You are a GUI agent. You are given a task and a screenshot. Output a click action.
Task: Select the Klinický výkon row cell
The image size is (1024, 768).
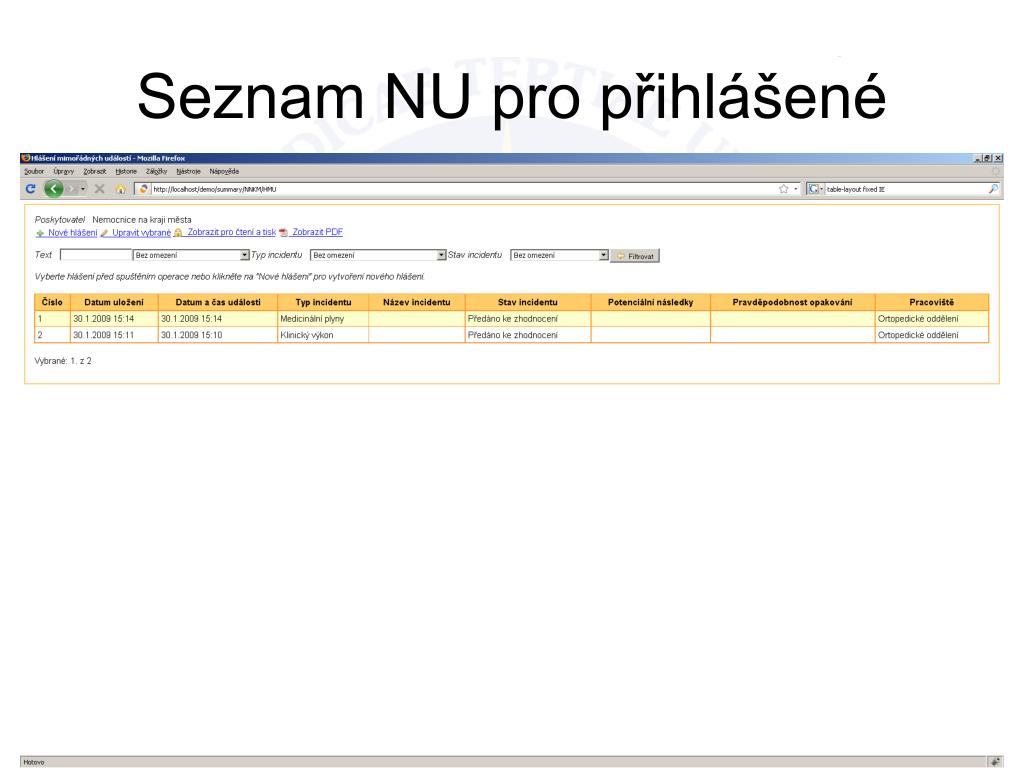pos(323,335)
